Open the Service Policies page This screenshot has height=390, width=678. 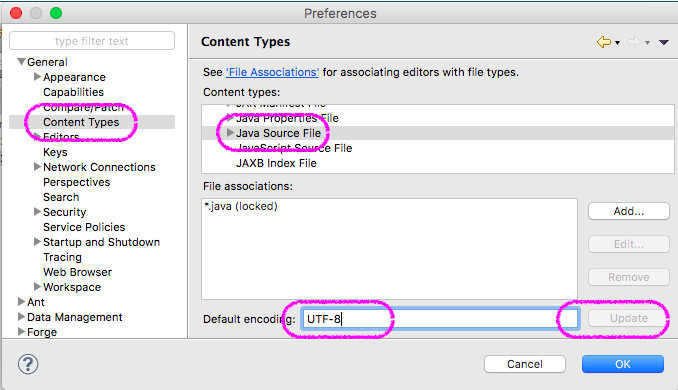click(84, 227)
